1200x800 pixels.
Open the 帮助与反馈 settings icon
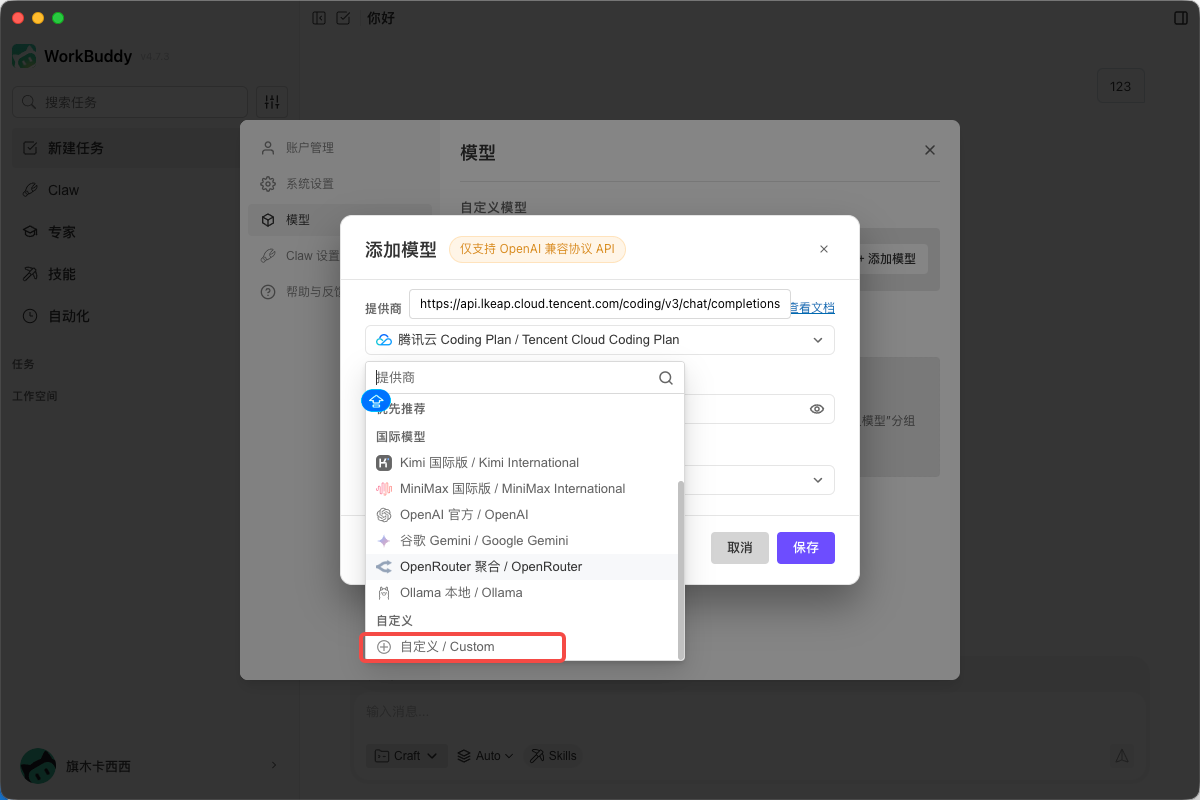pos(268,291)
